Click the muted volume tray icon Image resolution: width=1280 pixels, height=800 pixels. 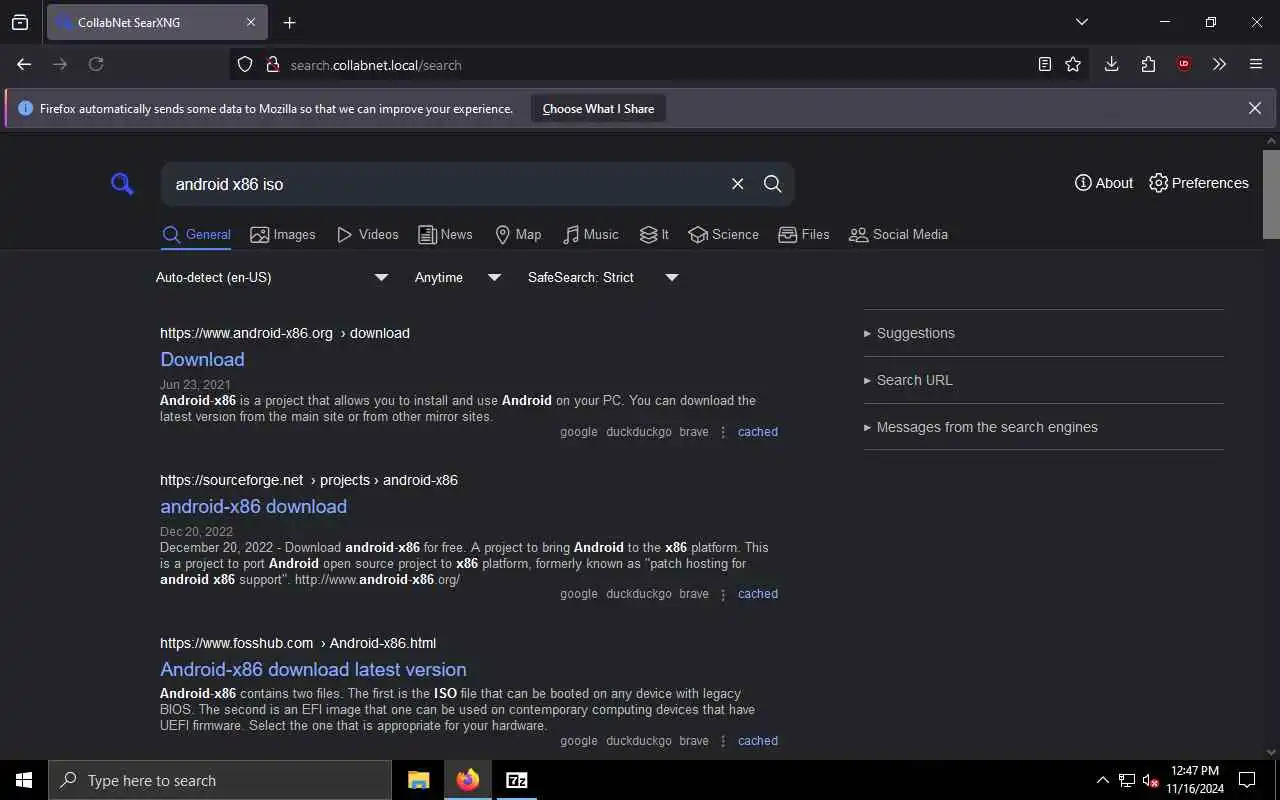click(x=1151, y=780)
